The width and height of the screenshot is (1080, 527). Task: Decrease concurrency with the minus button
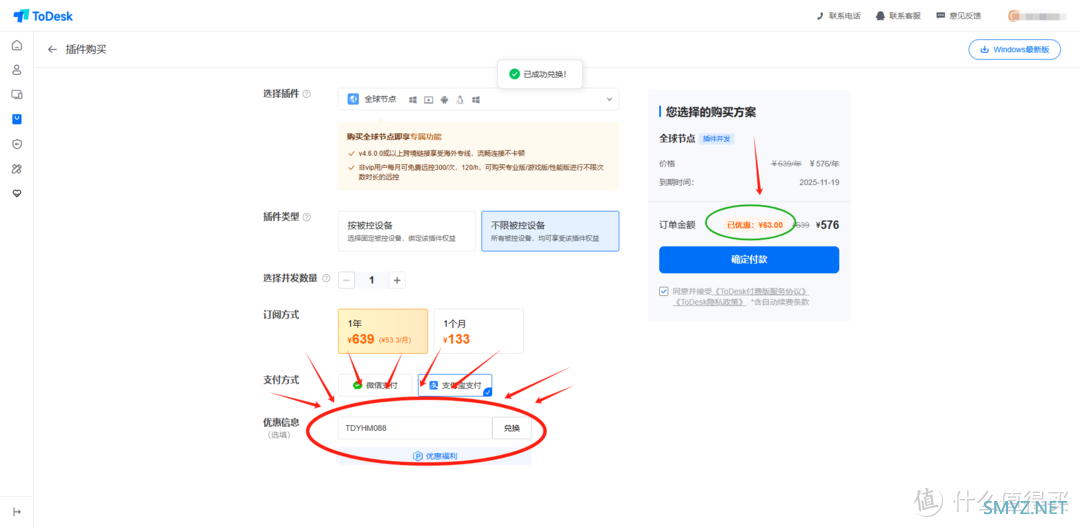[347, 280]
